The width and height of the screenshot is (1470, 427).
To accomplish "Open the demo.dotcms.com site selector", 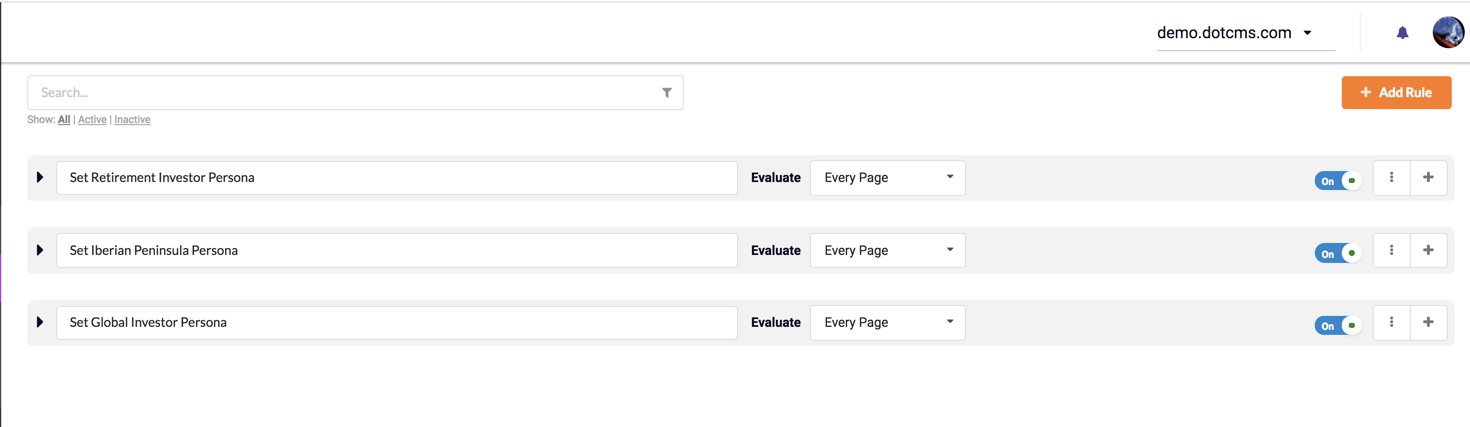I will pyautogui.click(x=1235, y=33).
